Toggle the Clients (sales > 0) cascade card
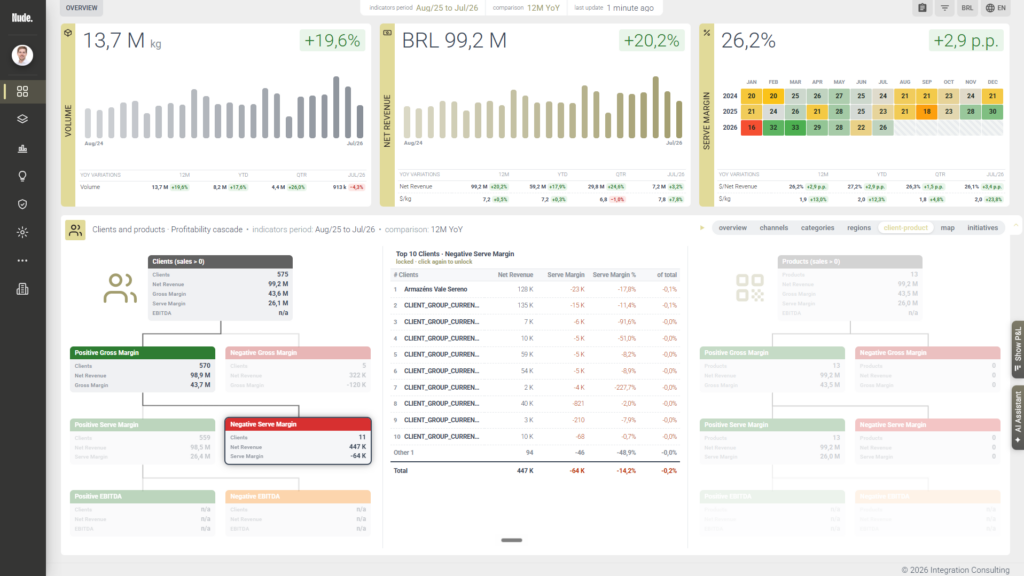The image size is (1024, 576). coord(220,287)
